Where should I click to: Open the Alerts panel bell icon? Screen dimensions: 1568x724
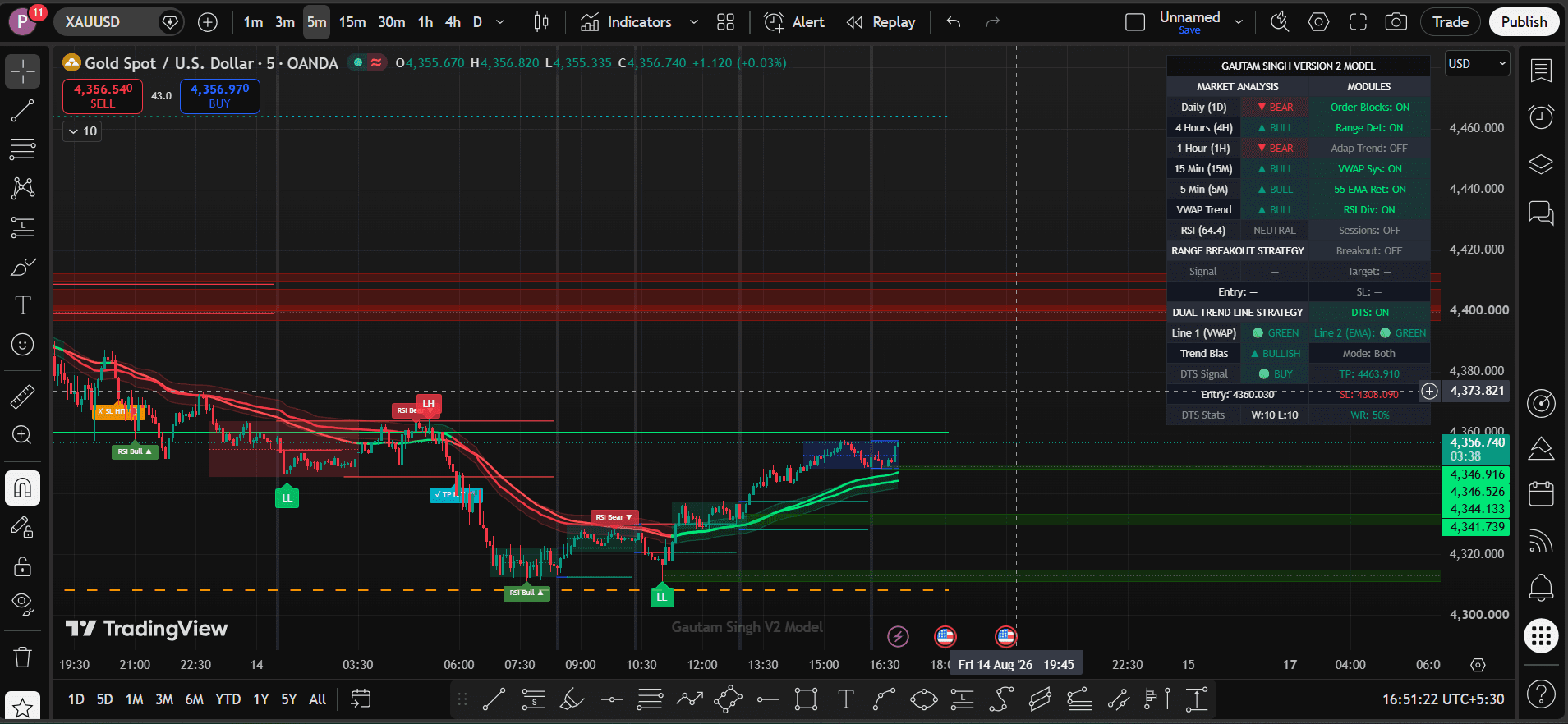click(x=1541, y=587)
